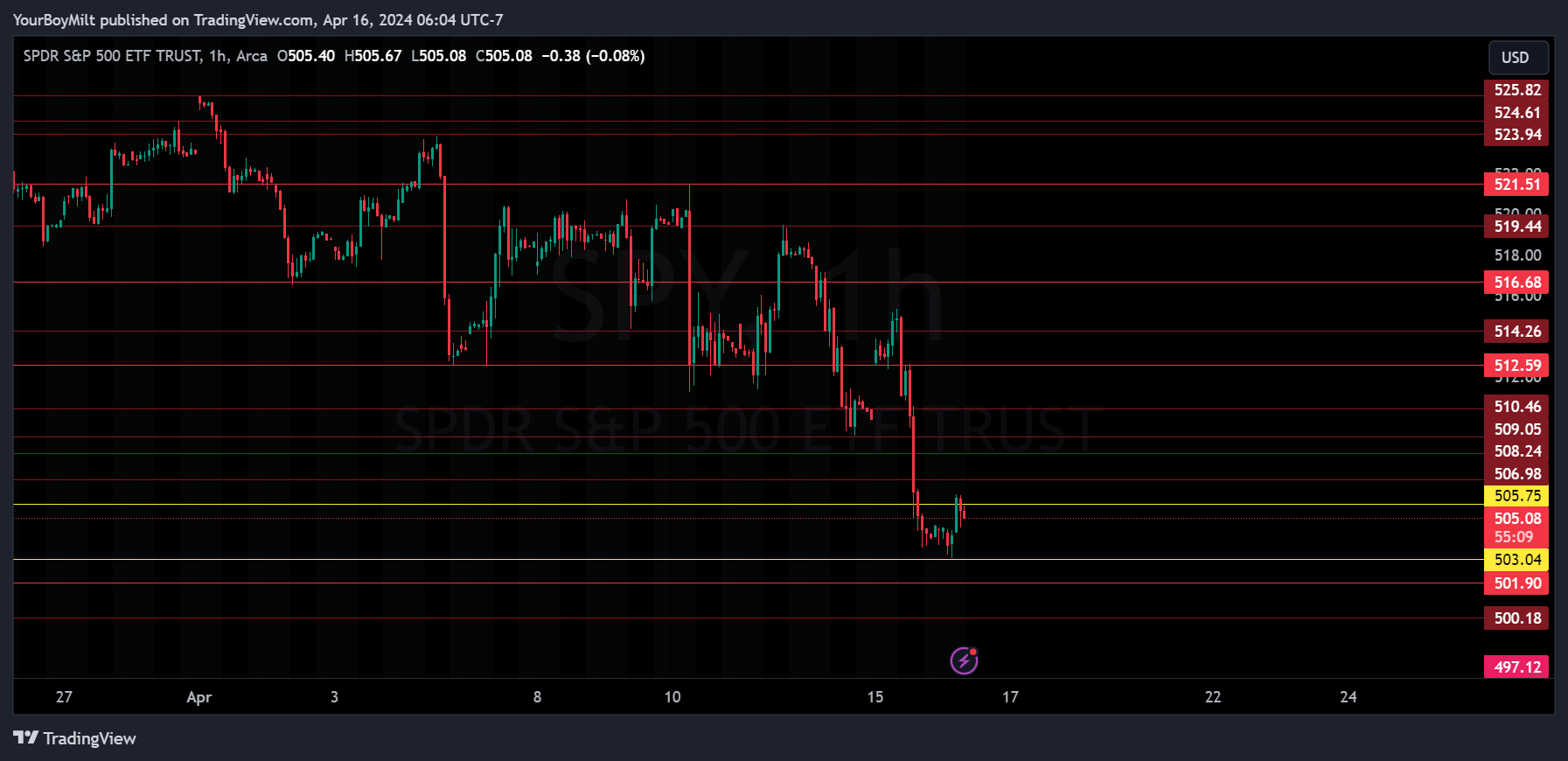Click the change value −0.38 (−0.08%)
The height and width of the screenshot is (761, 1568).
[x=593, y=56]
